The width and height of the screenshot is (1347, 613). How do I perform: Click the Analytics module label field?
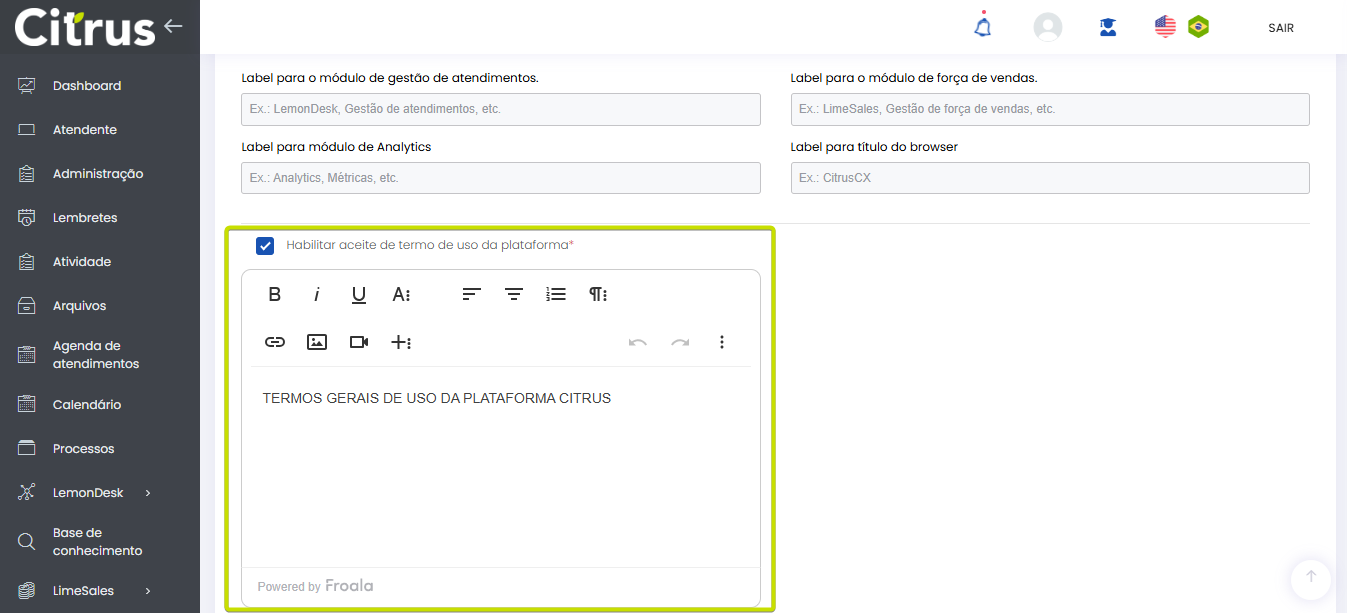click(500, 178)
